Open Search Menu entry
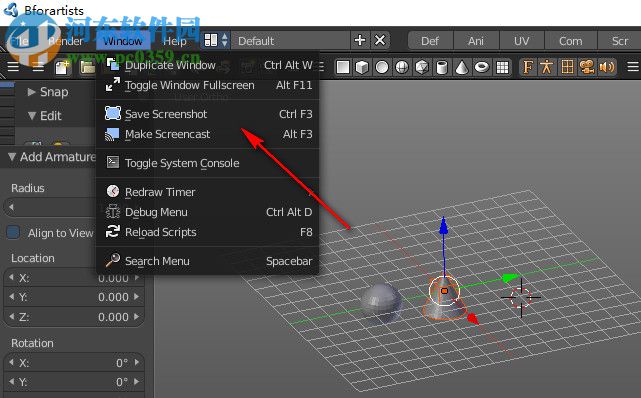 coord(208,261)
